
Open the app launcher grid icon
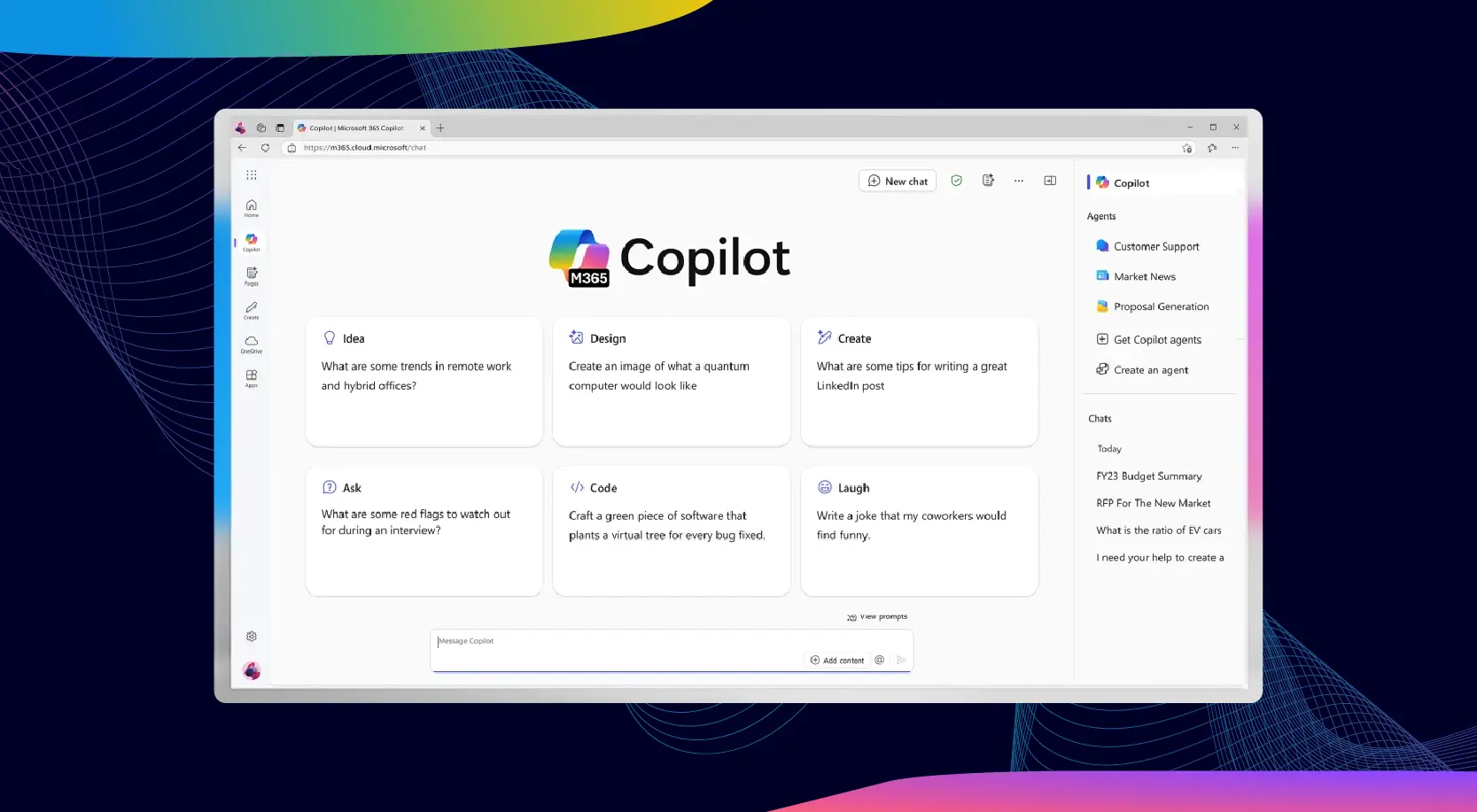[252, 175]
